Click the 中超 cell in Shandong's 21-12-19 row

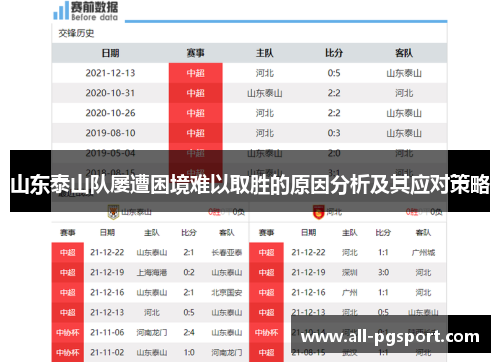68,273
